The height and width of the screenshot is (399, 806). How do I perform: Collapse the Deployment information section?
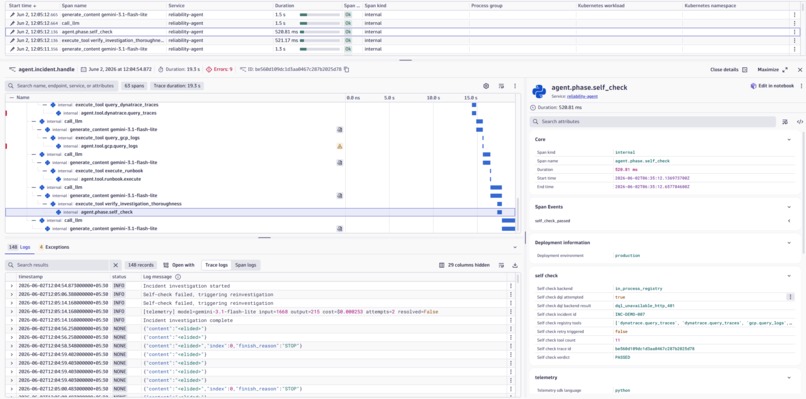[789, 243]
